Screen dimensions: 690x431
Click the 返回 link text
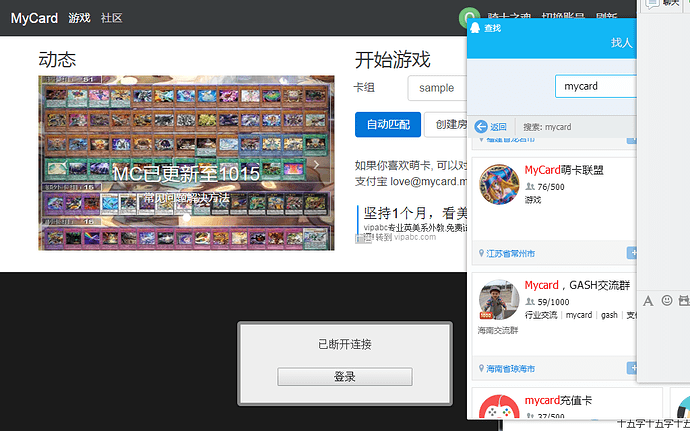(498, 127)
